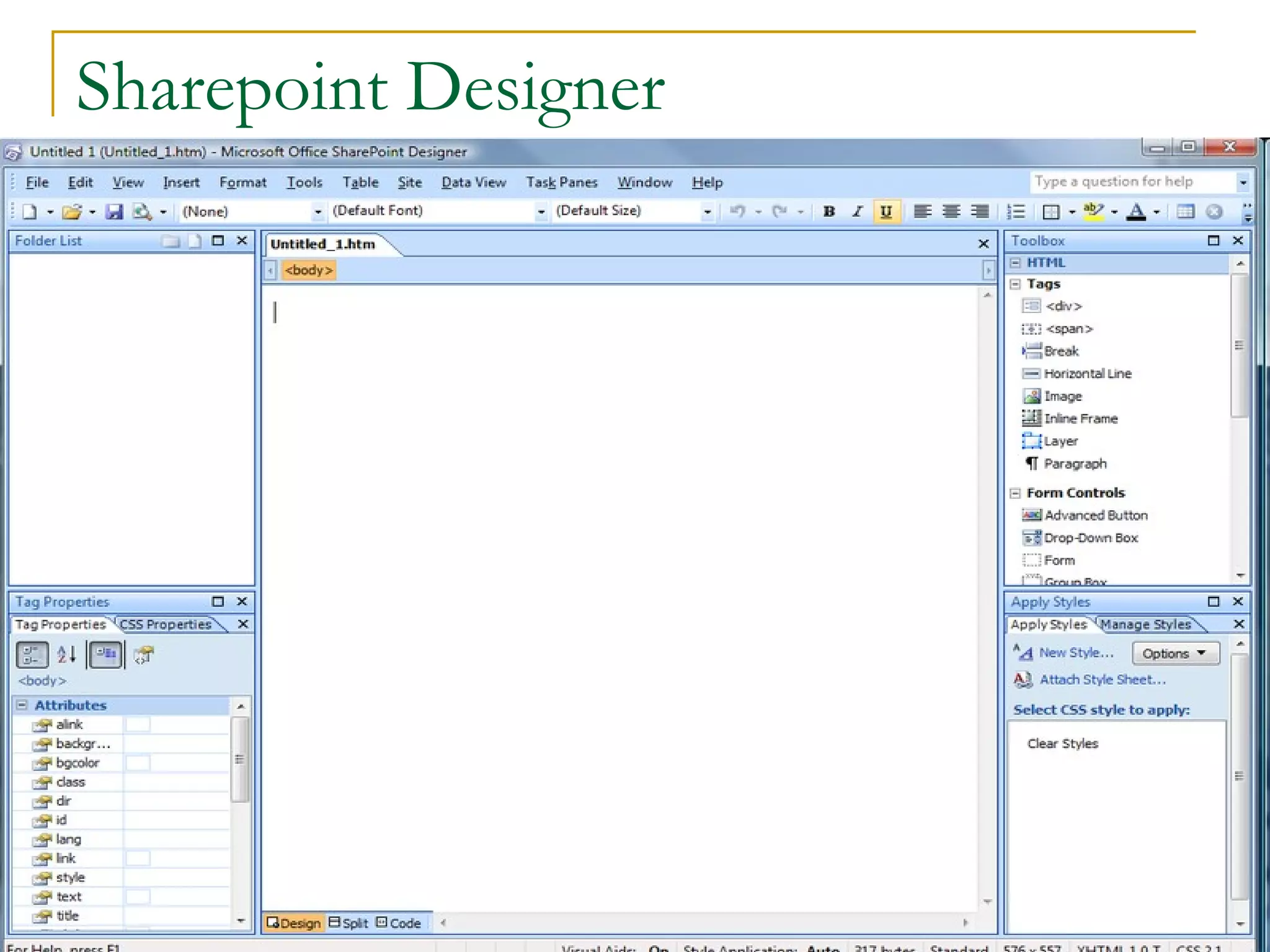Screen dimensions: 1270x952
Task: Center align the text
Action: click(951, 211)
